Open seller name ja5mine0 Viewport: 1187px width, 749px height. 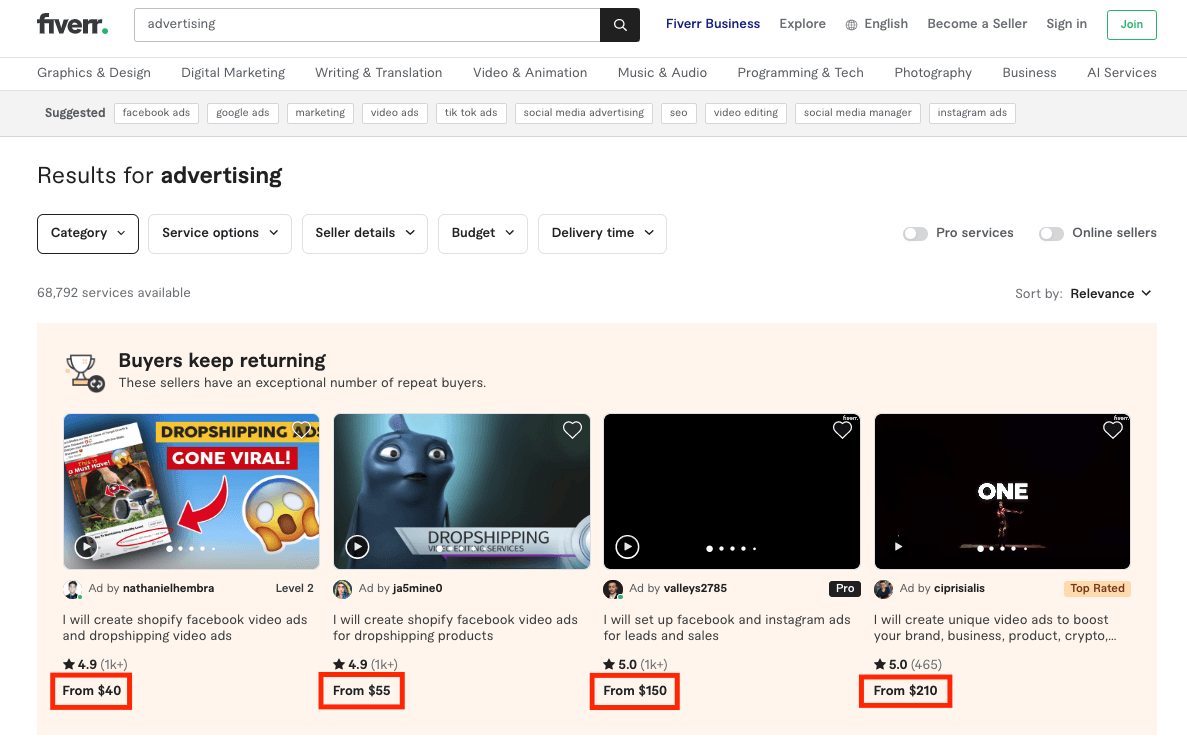coord(418,588)
